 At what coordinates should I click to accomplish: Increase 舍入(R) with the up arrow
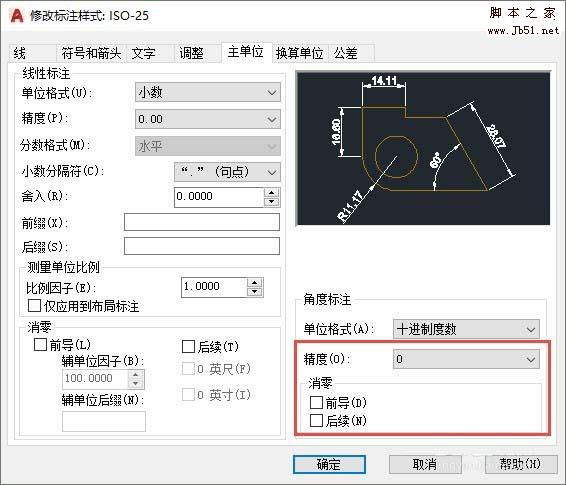point(271,192)
